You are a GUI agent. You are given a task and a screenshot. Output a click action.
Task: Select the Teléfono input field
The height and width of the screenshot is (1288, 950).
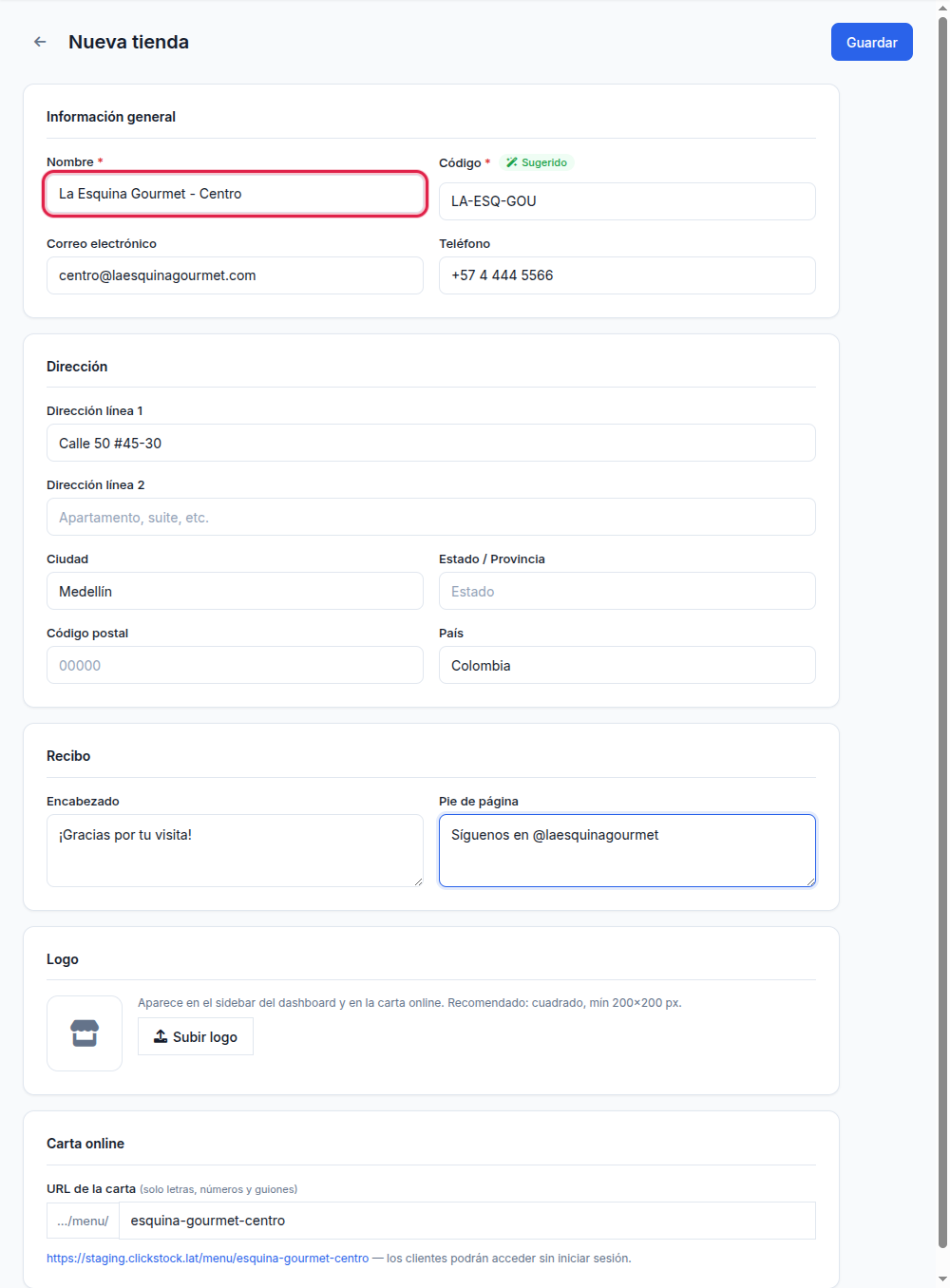click(627, 275)
